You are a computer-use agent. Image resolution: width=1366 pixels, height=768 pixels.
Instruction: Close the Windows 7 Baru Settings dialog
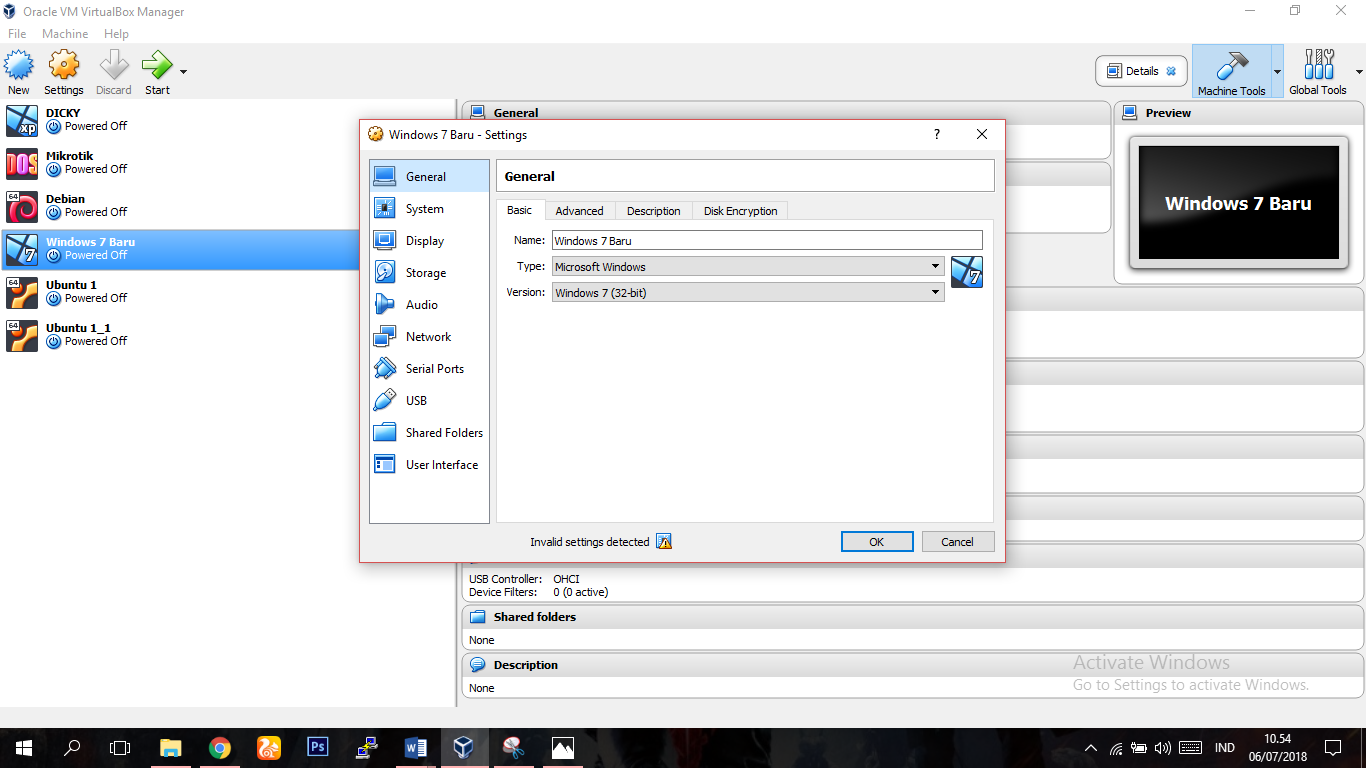tap(982, 134)
